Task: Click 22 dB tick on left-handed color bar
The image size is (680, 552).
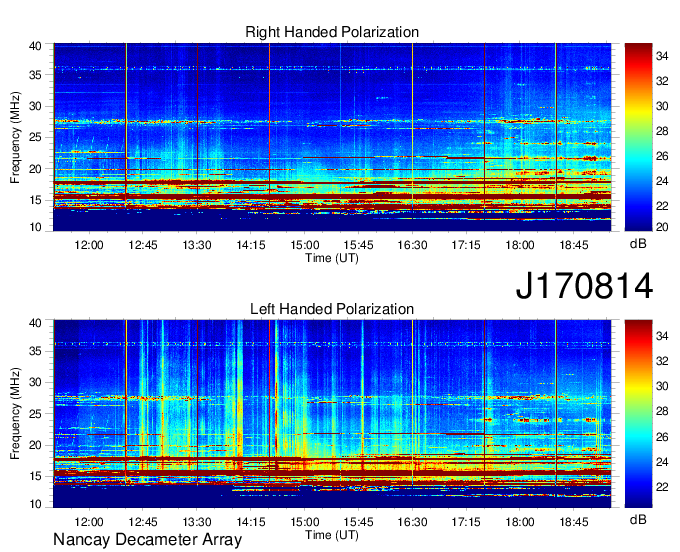Action: [662, 487]
